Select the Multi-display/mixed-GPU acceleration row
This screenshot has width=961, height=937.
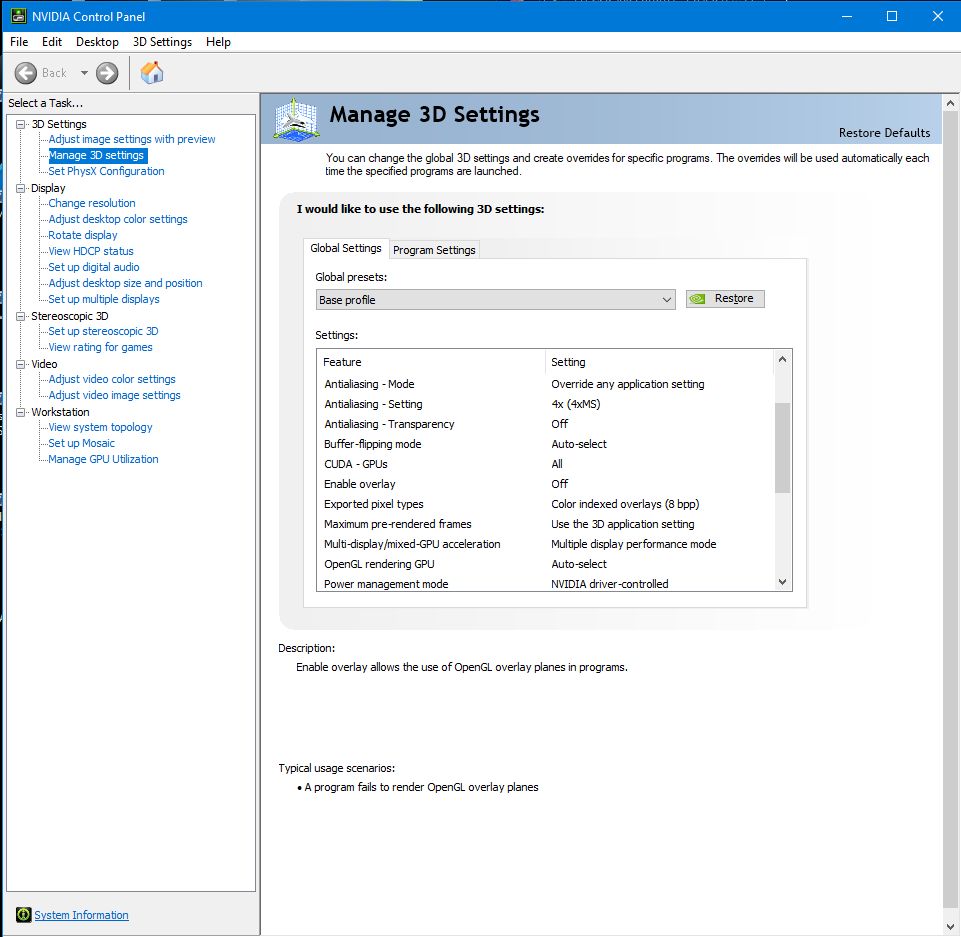pyautogui.click(x=545, y=544)
